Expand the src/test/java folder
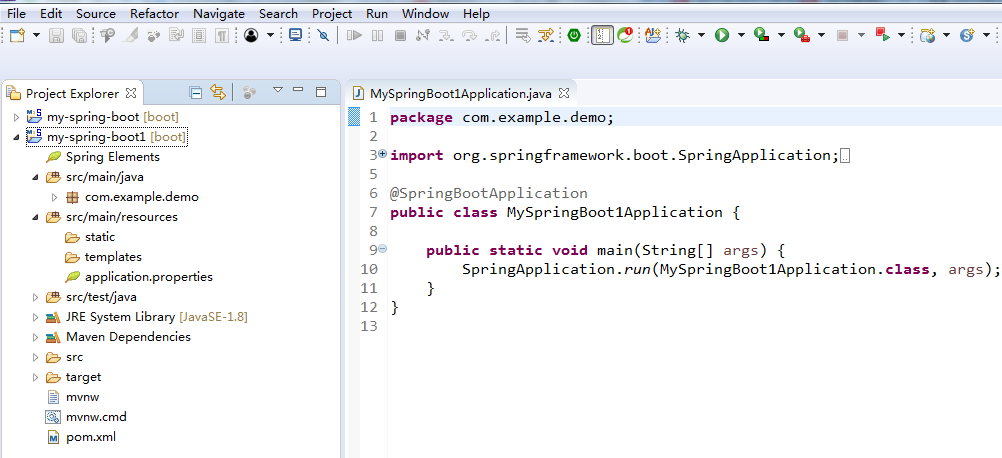1002x458 pixels. pos(36,297)
